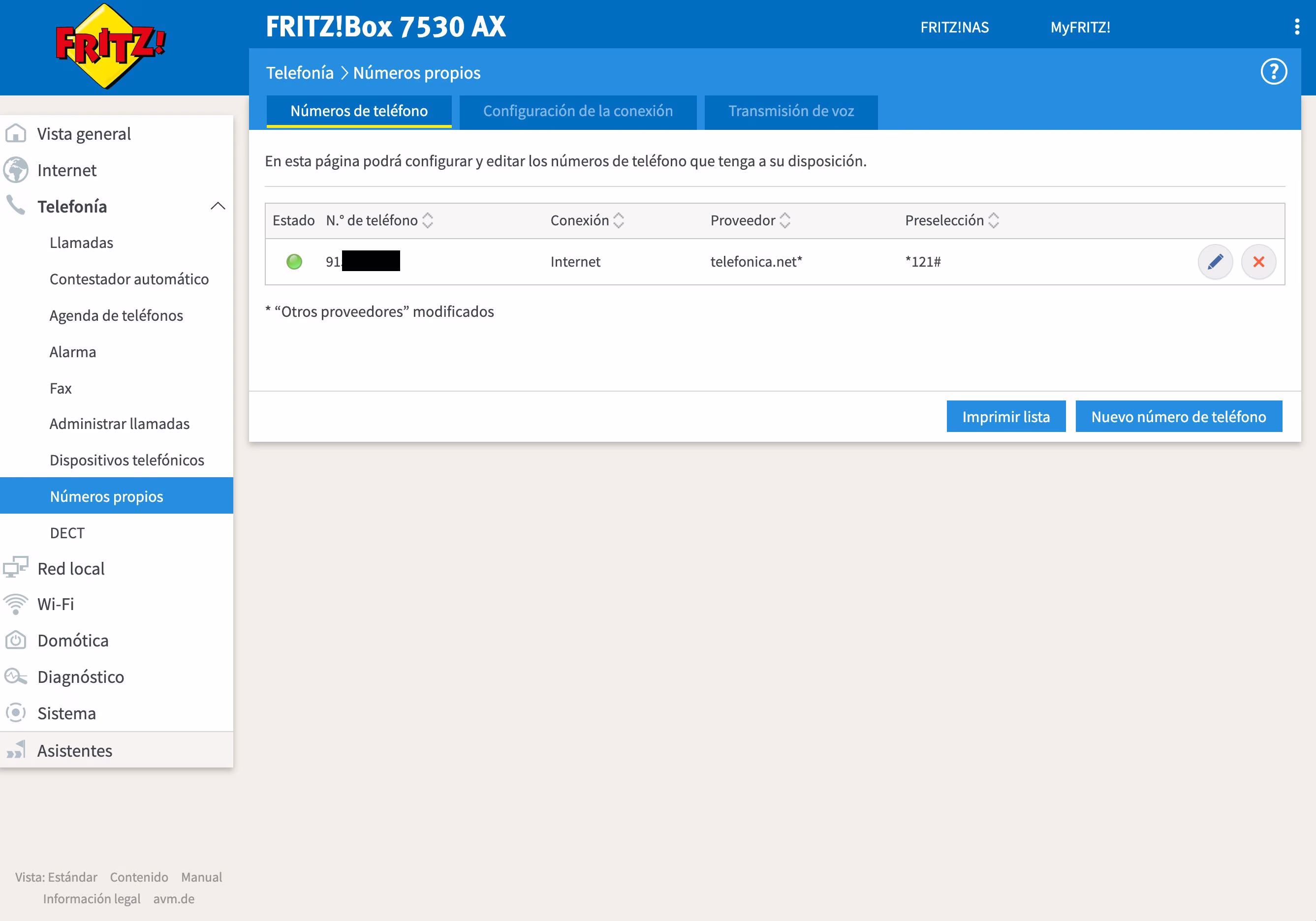Click the Imprimir lista button
Image resolution: width=1316 pixels, height=921 pixels.
pos(1005,417)
